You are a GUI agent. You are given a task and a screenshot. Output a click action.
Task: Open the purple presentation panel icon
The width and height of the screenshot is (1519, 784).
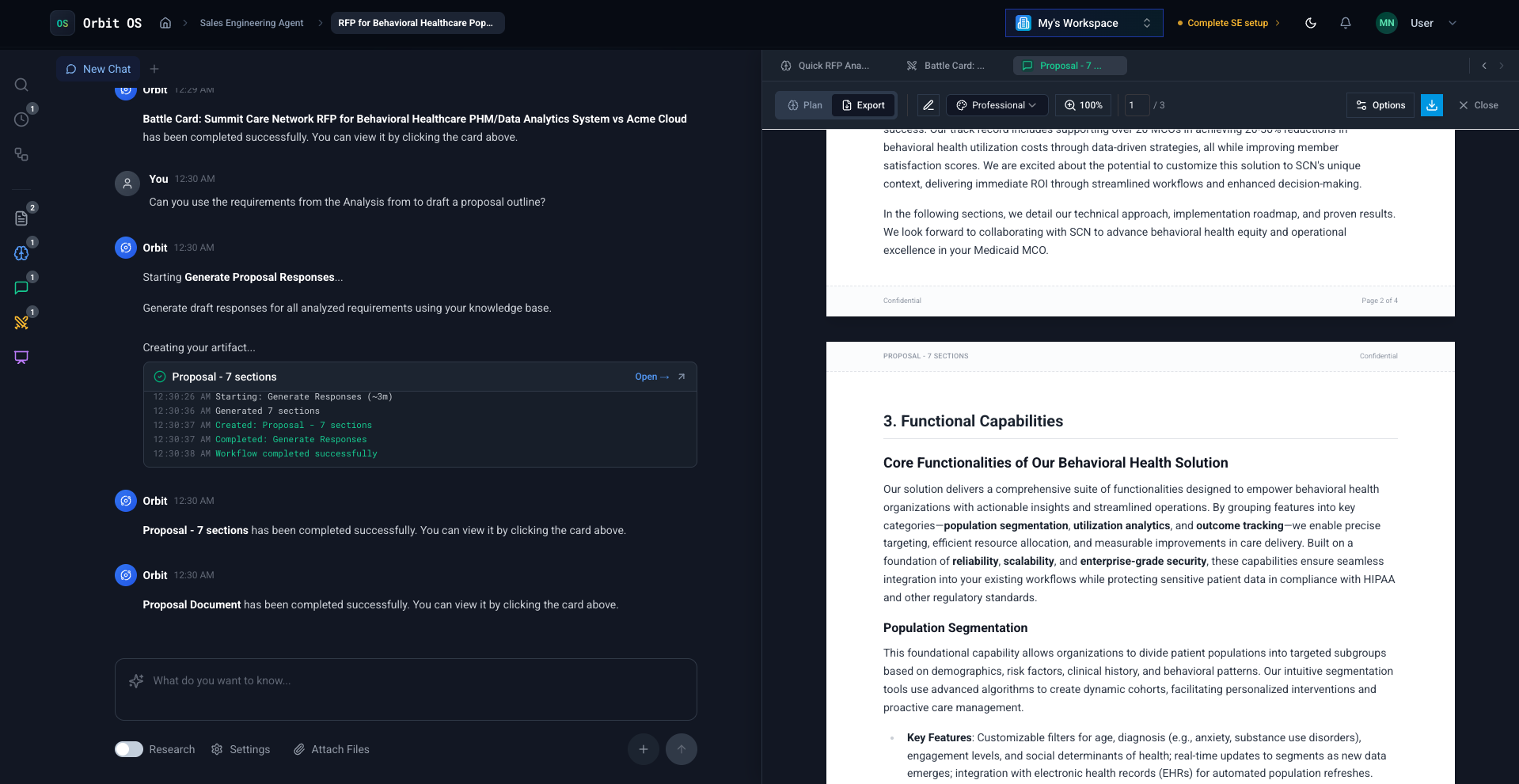pyautogui.click(x=21, y=357)
